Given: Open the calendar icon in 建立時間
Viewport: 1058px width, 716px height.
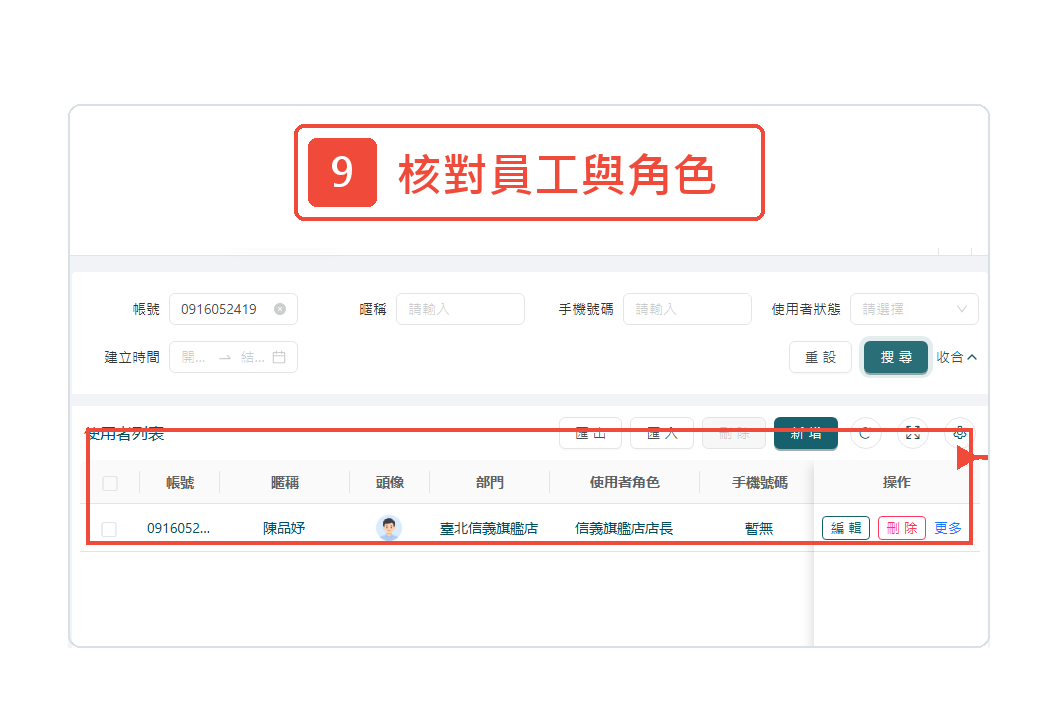Looking at the screenshot, I should tap(279, 357).
